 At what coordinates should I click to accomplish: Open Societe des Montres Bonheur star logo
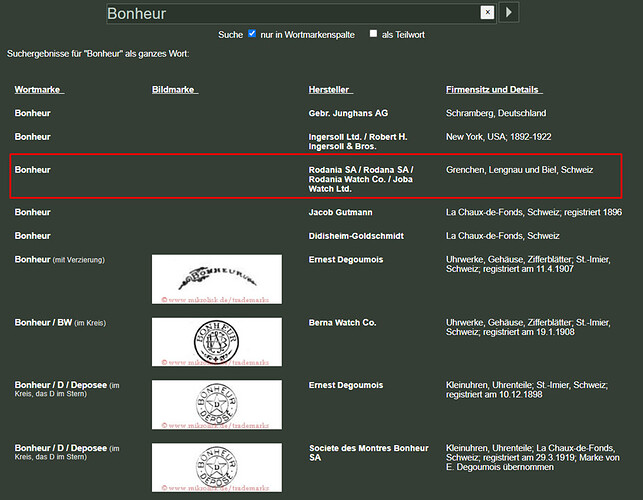[x=217, y=467]
